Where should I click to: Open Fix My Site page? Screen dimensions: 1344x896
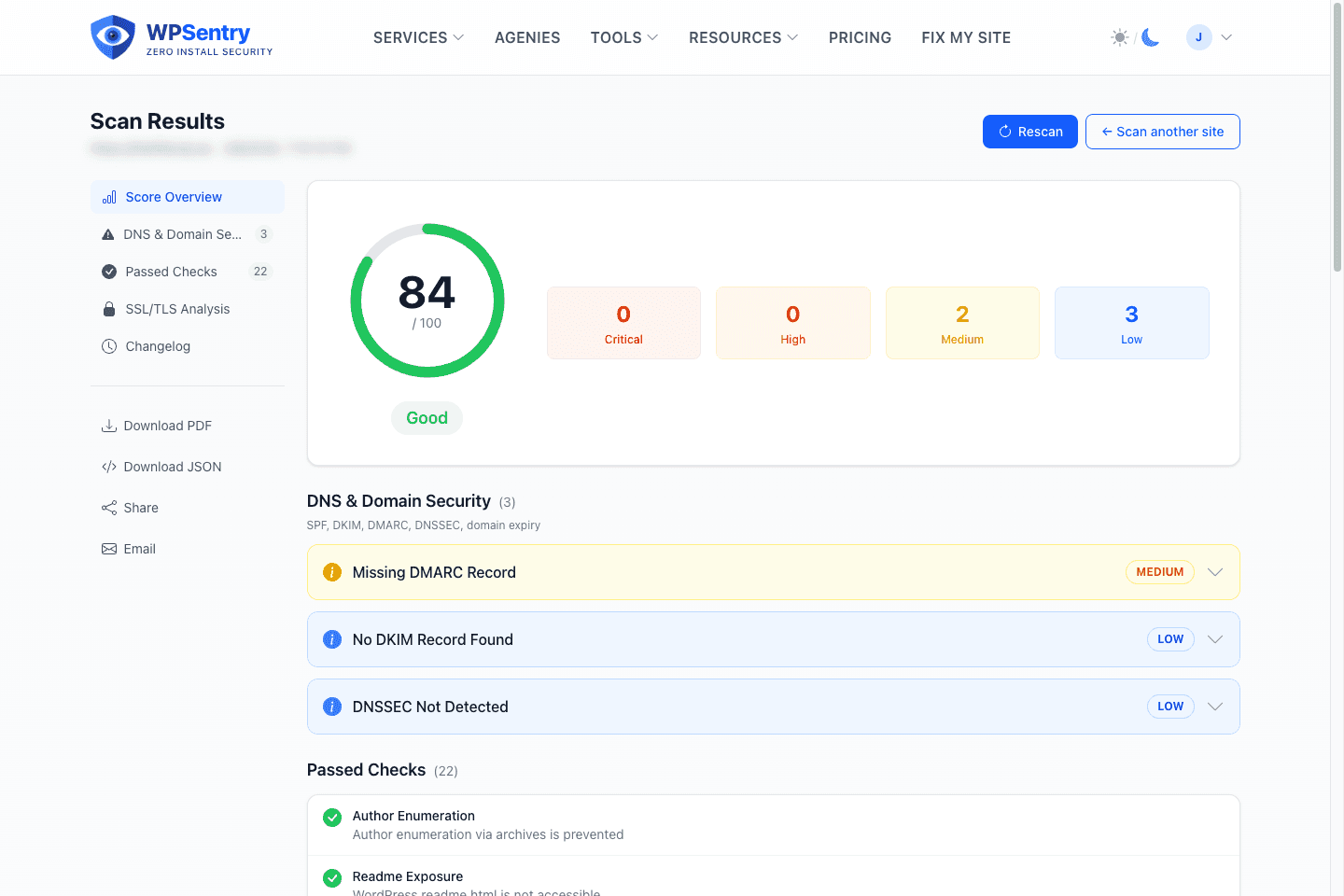pos(966,37)
